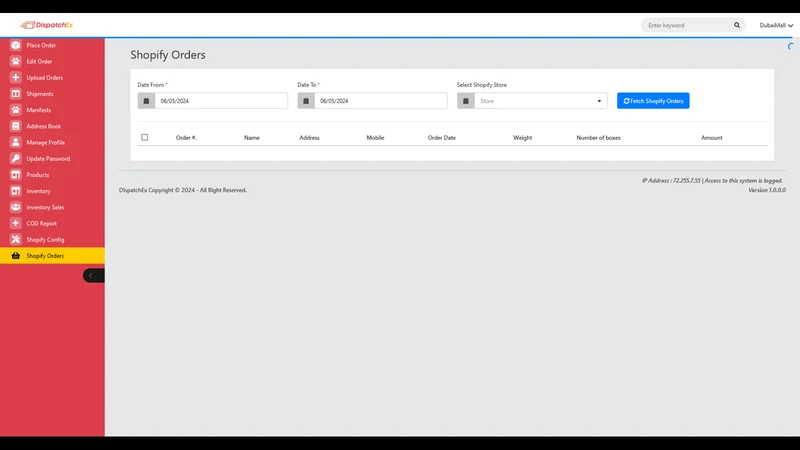This screenshot has width=800, height=450.
Task: Click the DispatchEx logo
Action: point(46,25)
